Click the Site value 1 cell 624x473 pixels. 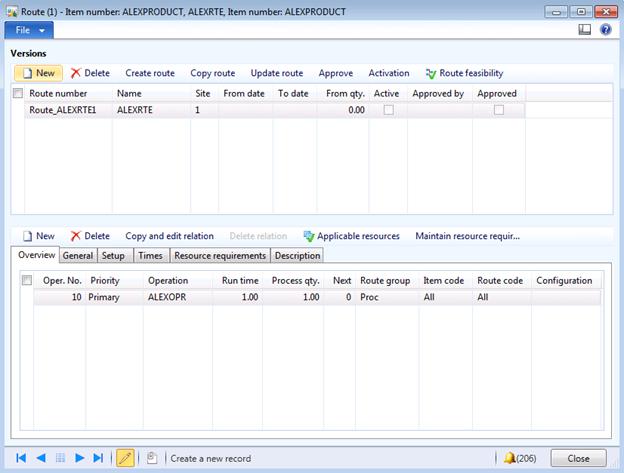(x=205, y=110)
